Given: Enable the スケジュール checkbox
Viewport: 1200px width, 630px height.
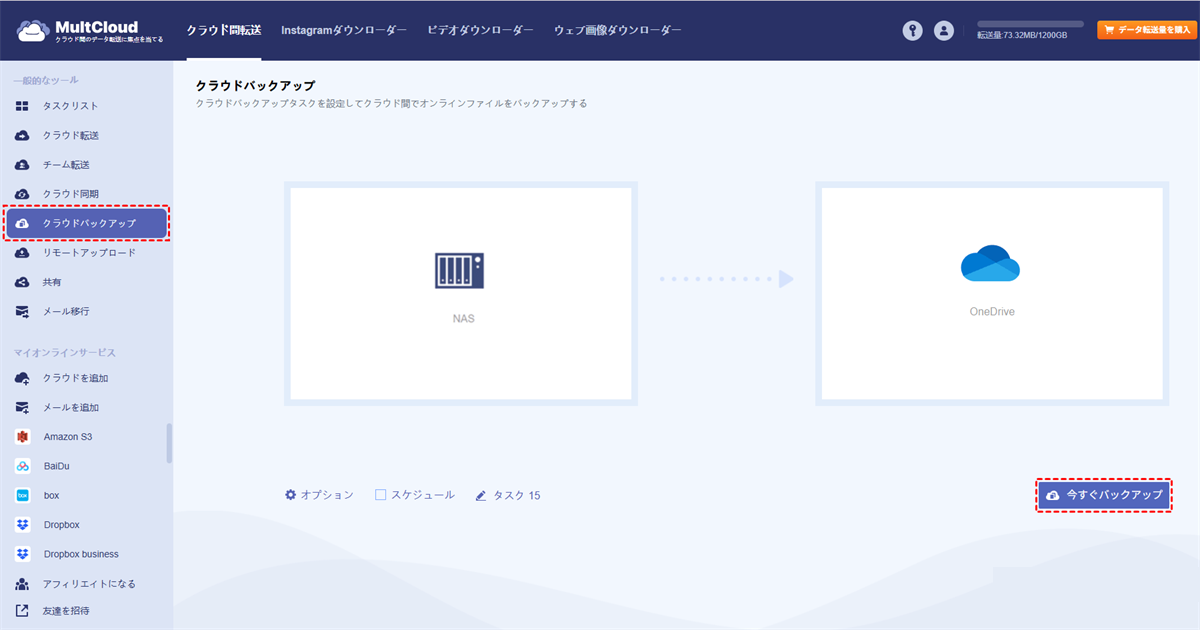Looking at the screenshot, I should click(x=381, y=495).
